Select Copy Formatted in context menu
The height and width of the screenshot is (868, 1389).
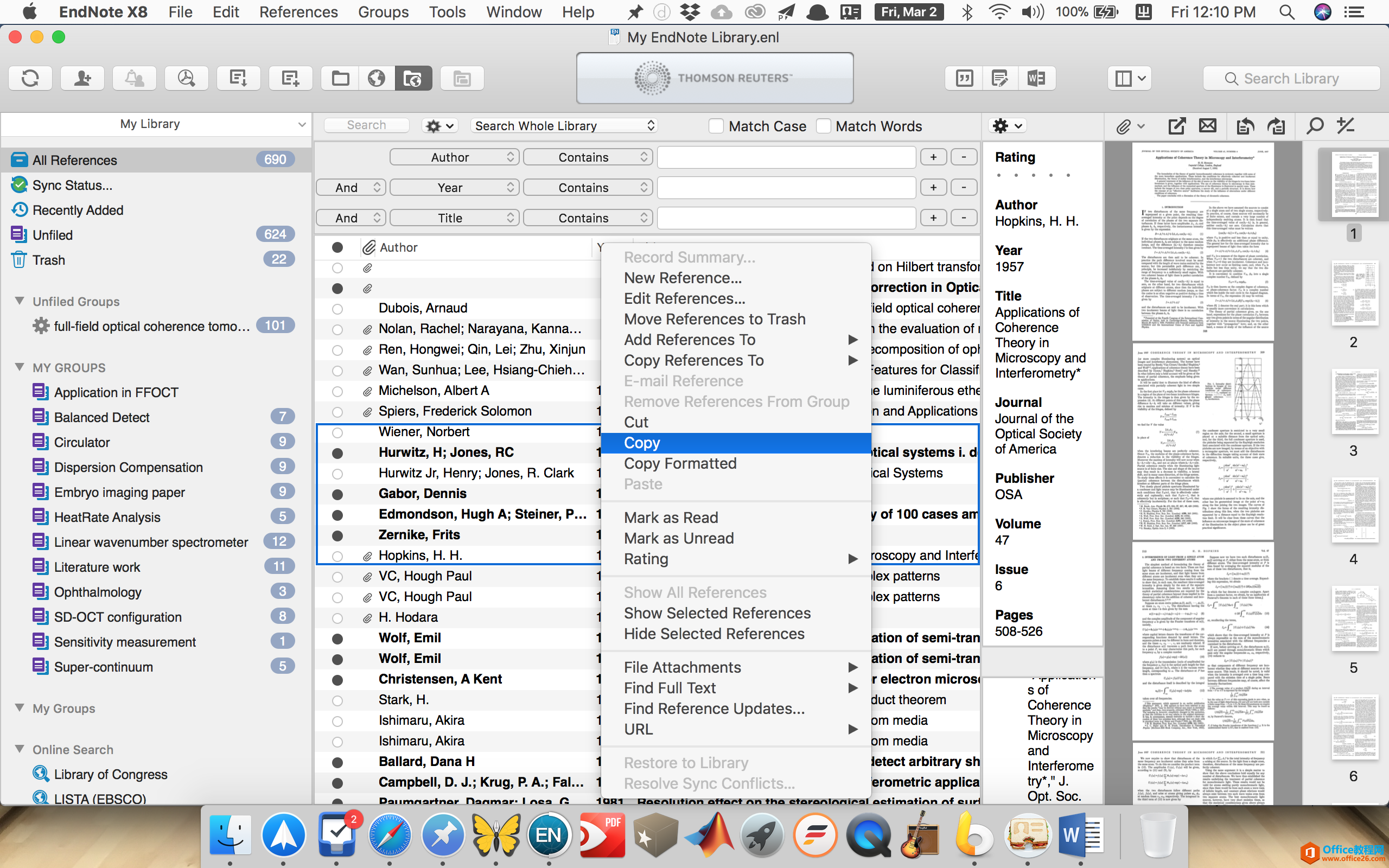coord(679,463)
